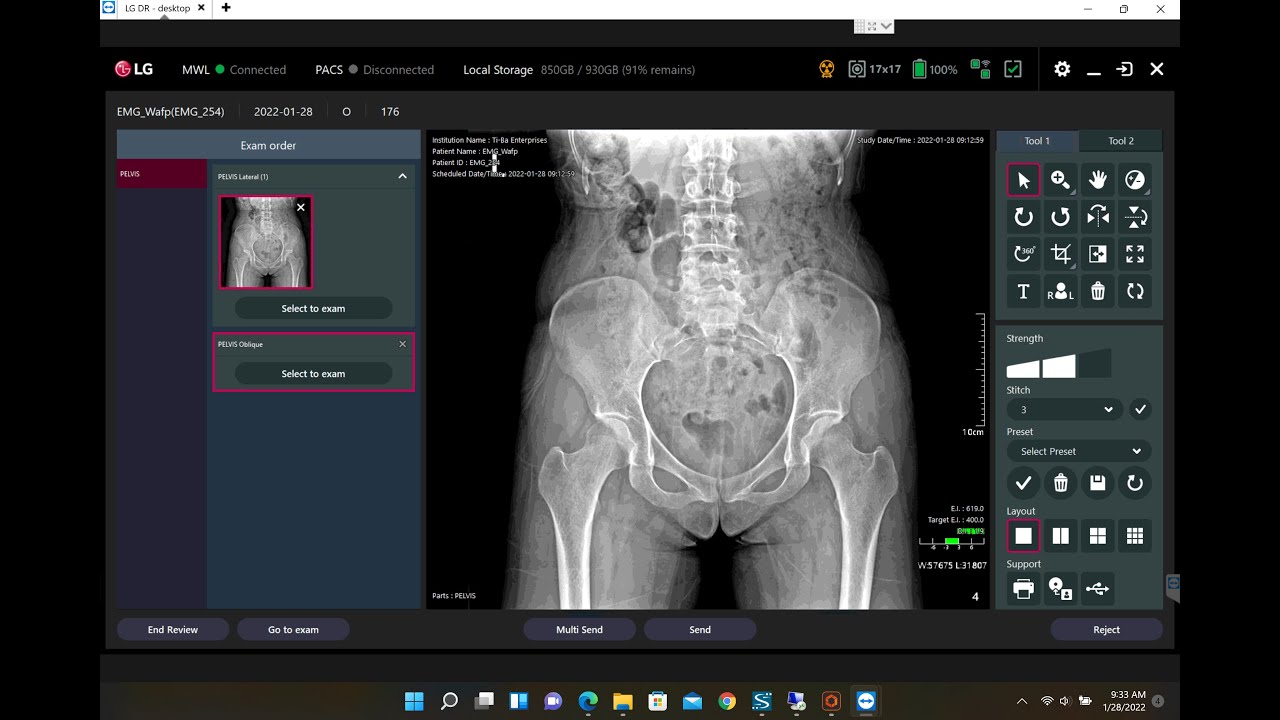Open settings gear in LG header
Image resolution: width=1280 pixels, height=720 pixels.
tap(1062, 69)
